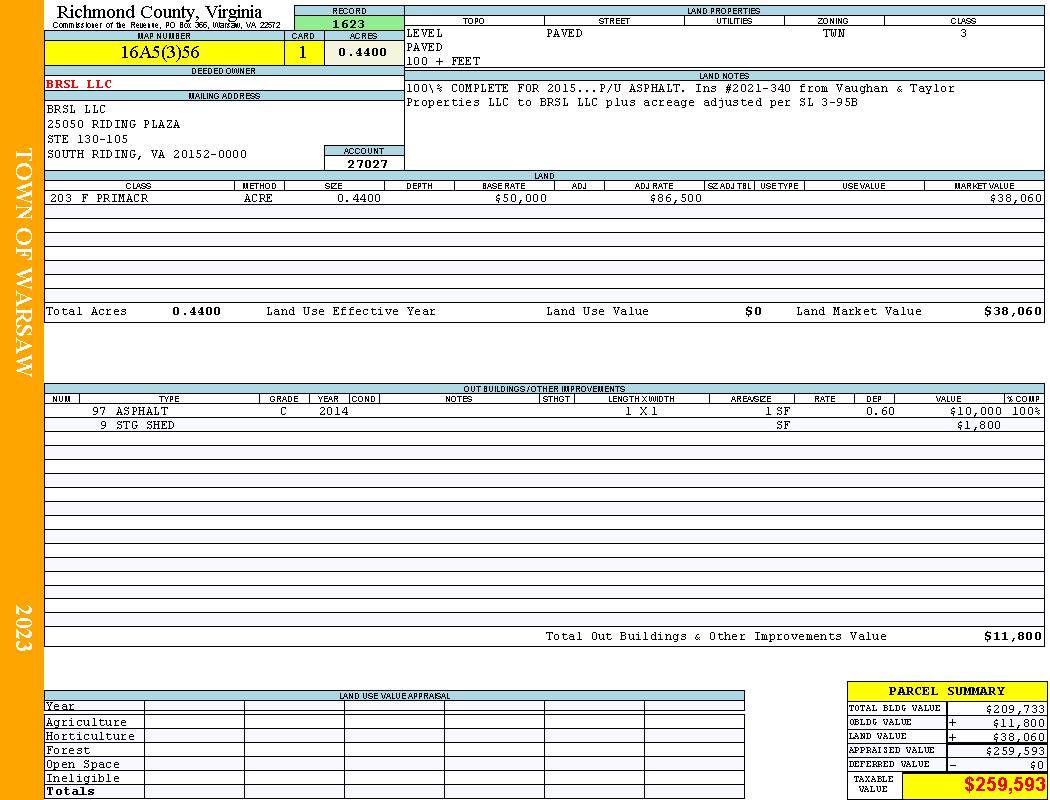Click map number 16A5(3)56
The width and height of the screenshot is (1050, 800).
coord(160,52)
